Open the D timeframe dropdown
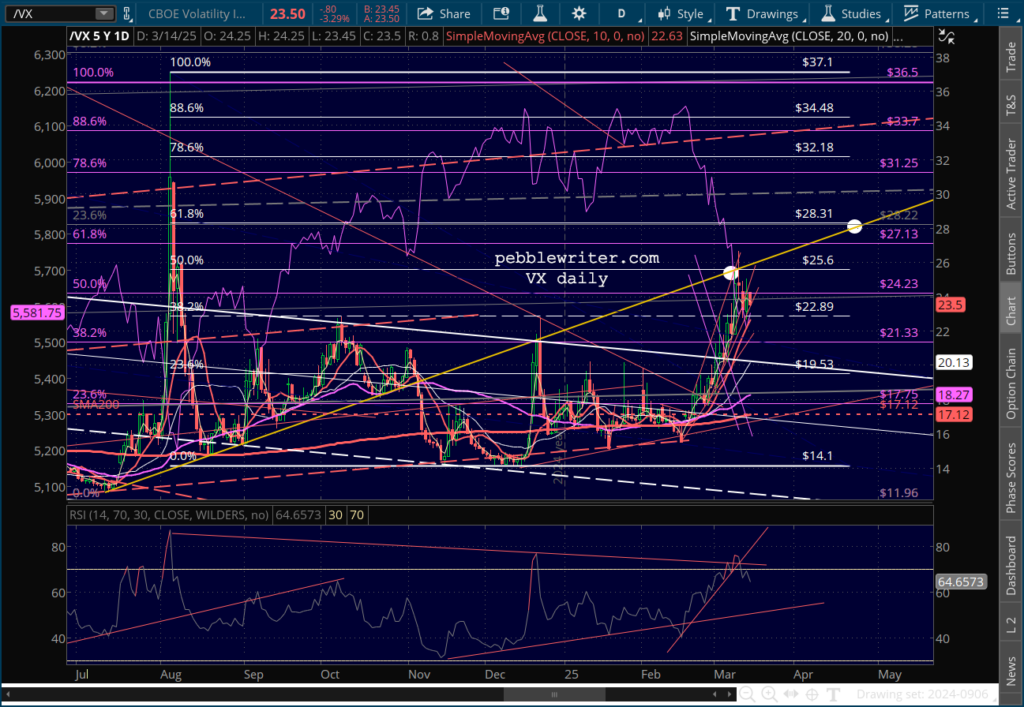 tap(625, 14)
